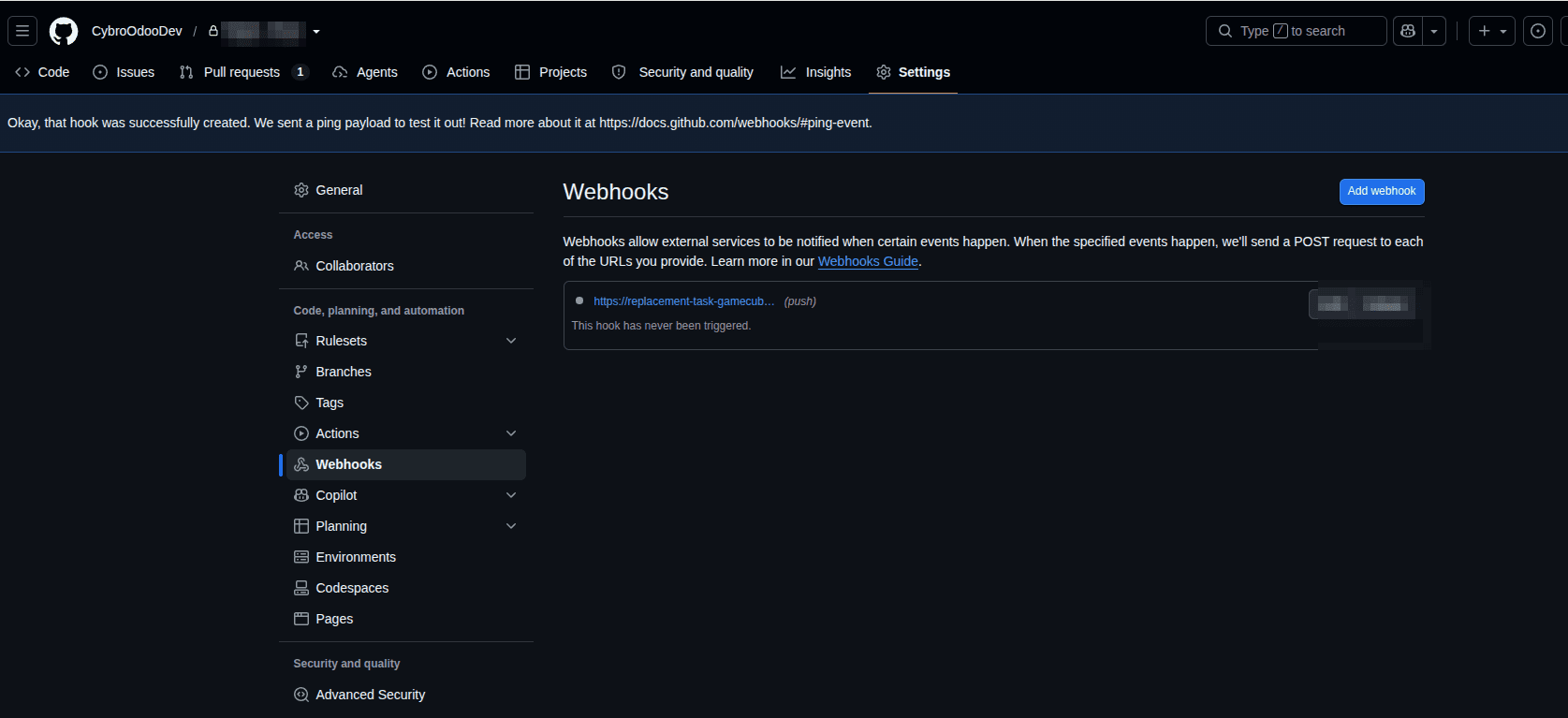Open the issues inbox icon in header
The image size is (1568, 718).
pyautogui.click(x=1538, y=31)
